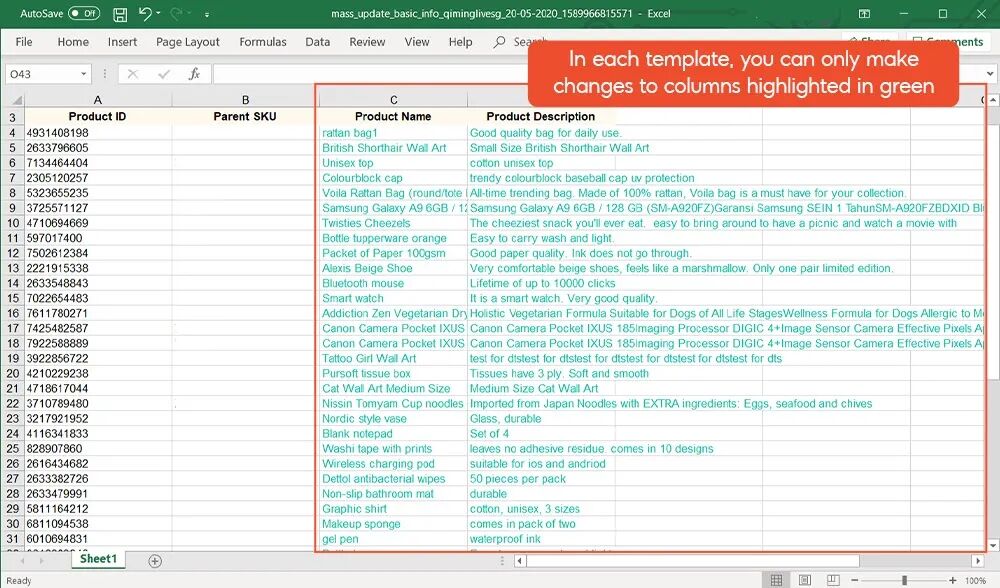Expand the formula bar chevron
Screen dimensions: 1000x588
990,74
